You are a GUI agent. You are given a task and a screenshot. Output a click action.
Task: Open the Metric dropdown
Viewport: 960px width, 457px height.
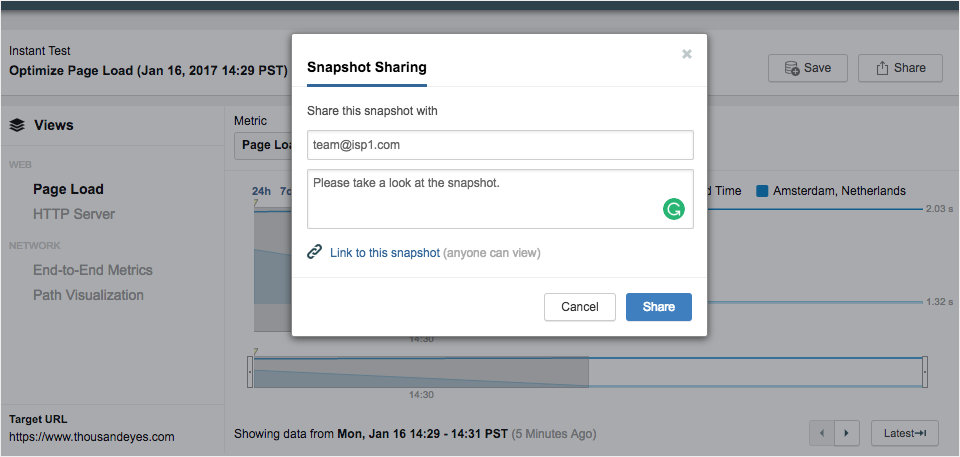click(262, 145)
